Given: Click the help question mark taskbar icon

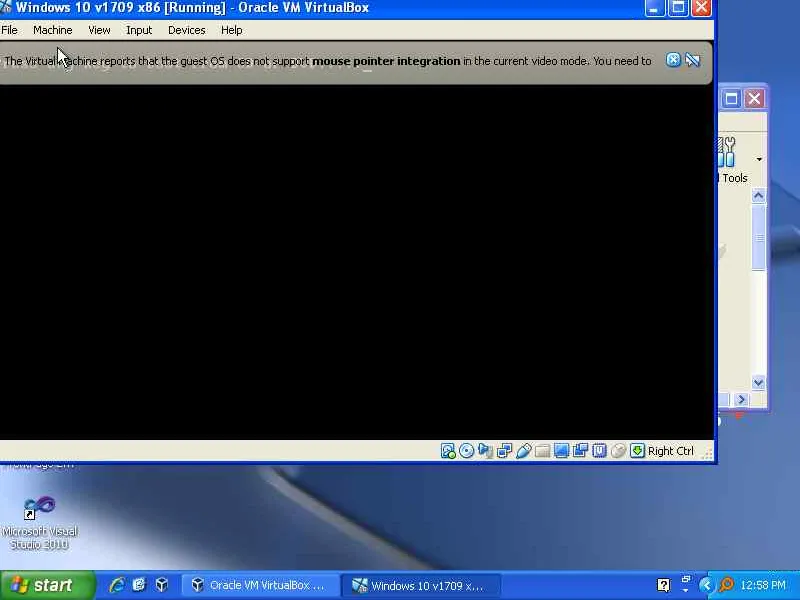Looking at the screenshot, I should pos(663,585).
